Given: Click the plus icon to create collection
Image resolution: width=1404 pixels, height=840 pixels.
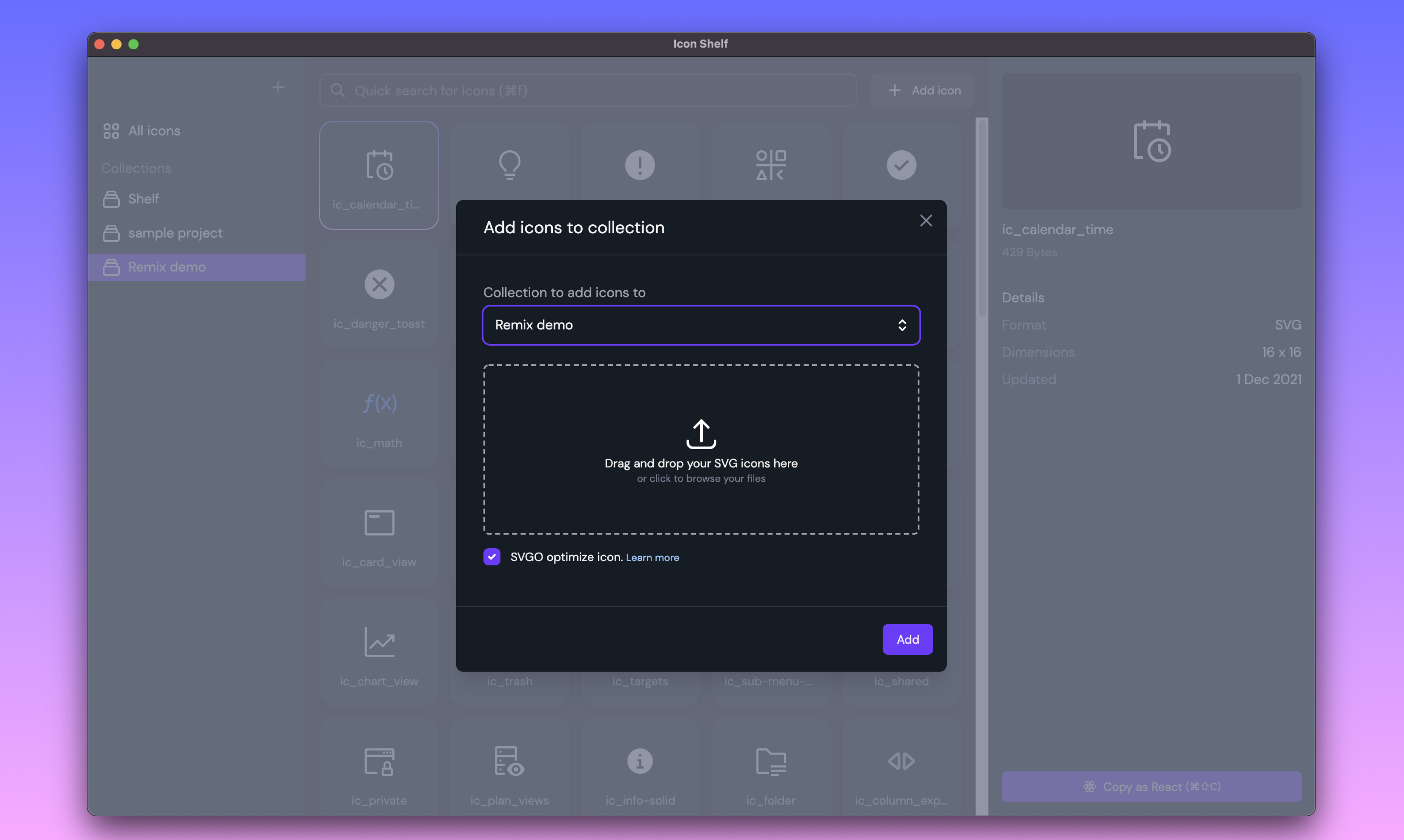Looking at the screenshot, I should 278,87.
